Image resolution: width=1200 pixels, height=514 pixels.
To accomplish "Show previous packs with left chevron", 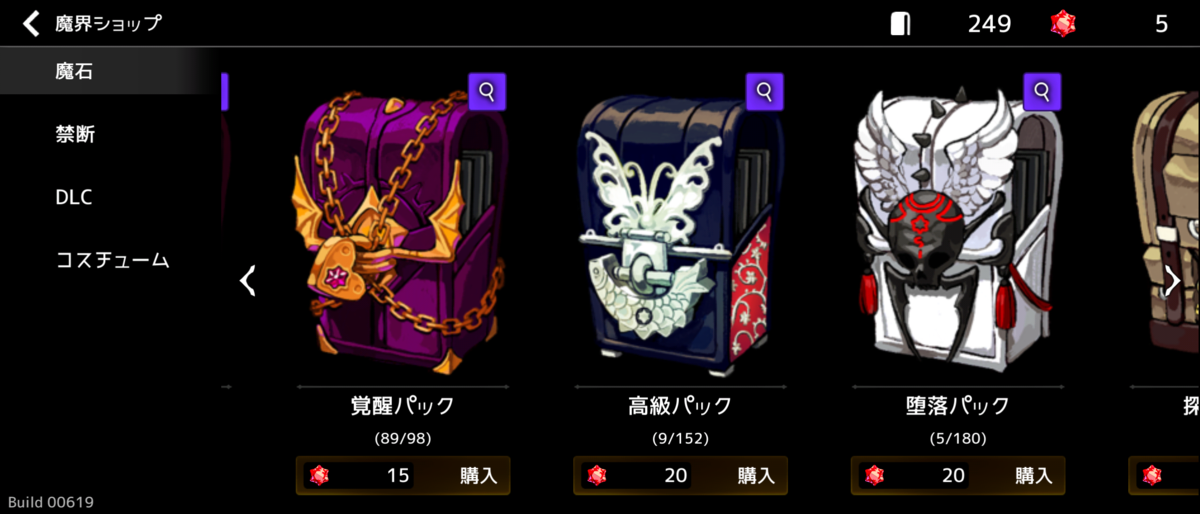I will pyautogui.click(x=248, y=281).
